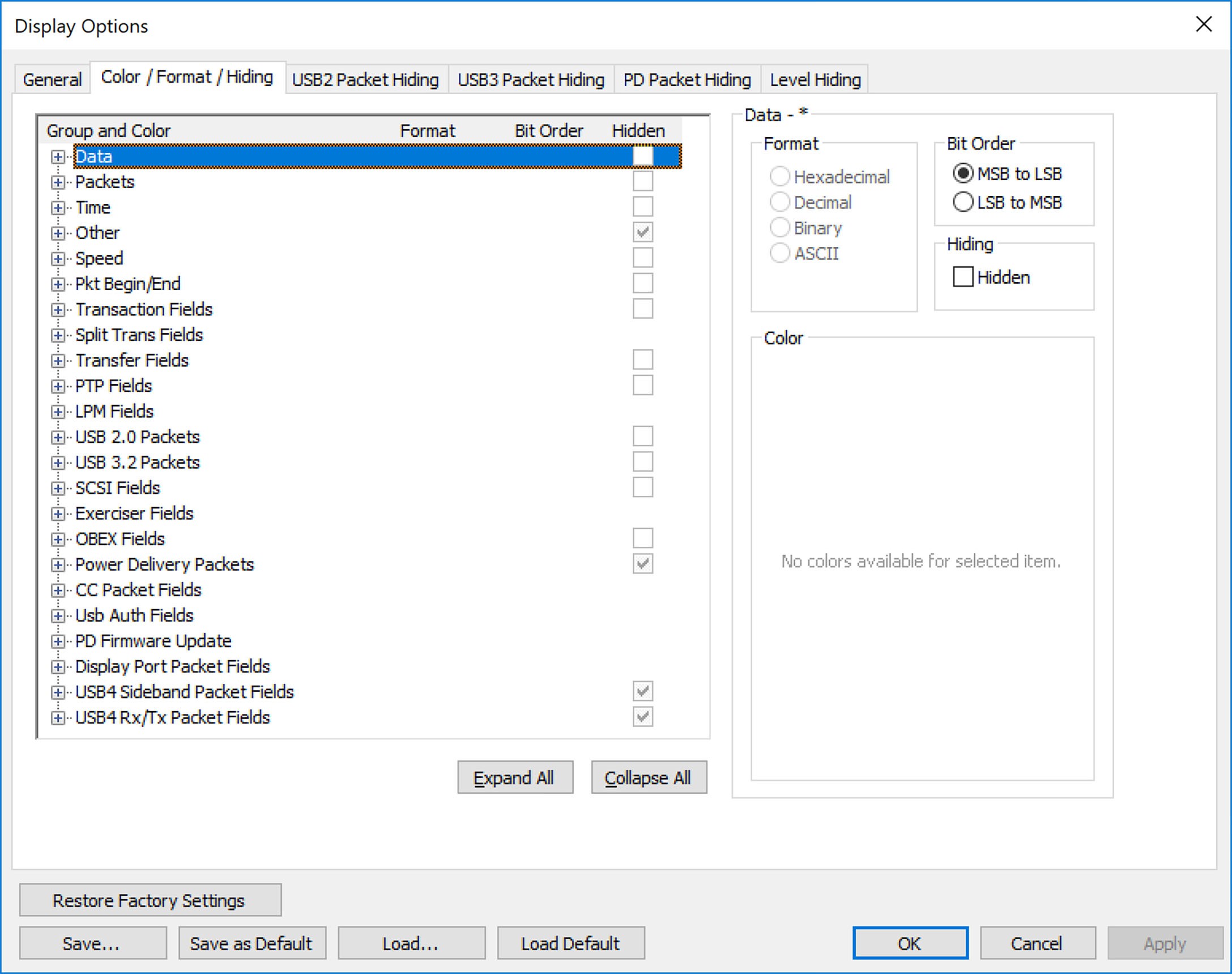
Task: Switch to USB2 Packet Hiding tab
Action: pos(365,79)
